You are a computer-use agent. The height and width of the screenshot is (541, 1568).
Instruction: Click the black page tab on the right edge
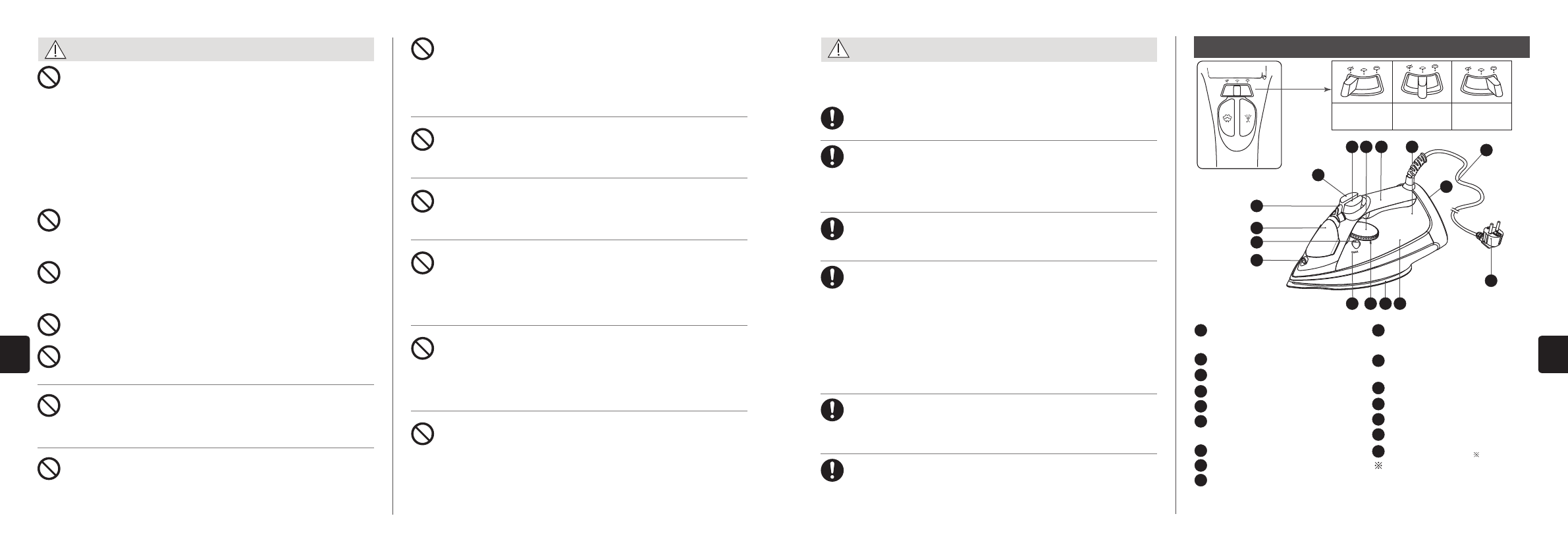(x=1553, y=354)
